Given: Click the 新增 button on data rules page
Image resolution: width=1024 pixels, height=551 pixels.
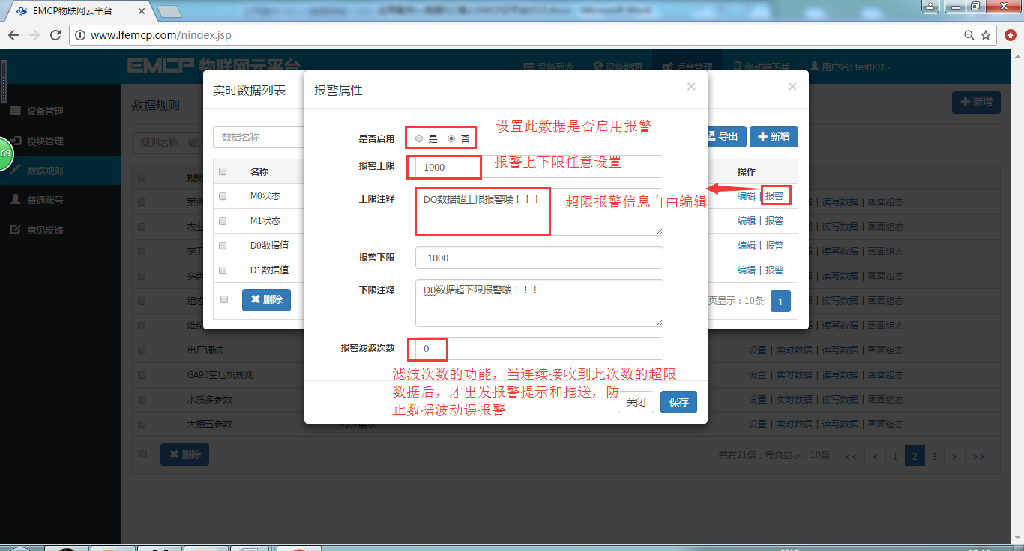Looking at the screenshot, I should [x=976, y=102].
